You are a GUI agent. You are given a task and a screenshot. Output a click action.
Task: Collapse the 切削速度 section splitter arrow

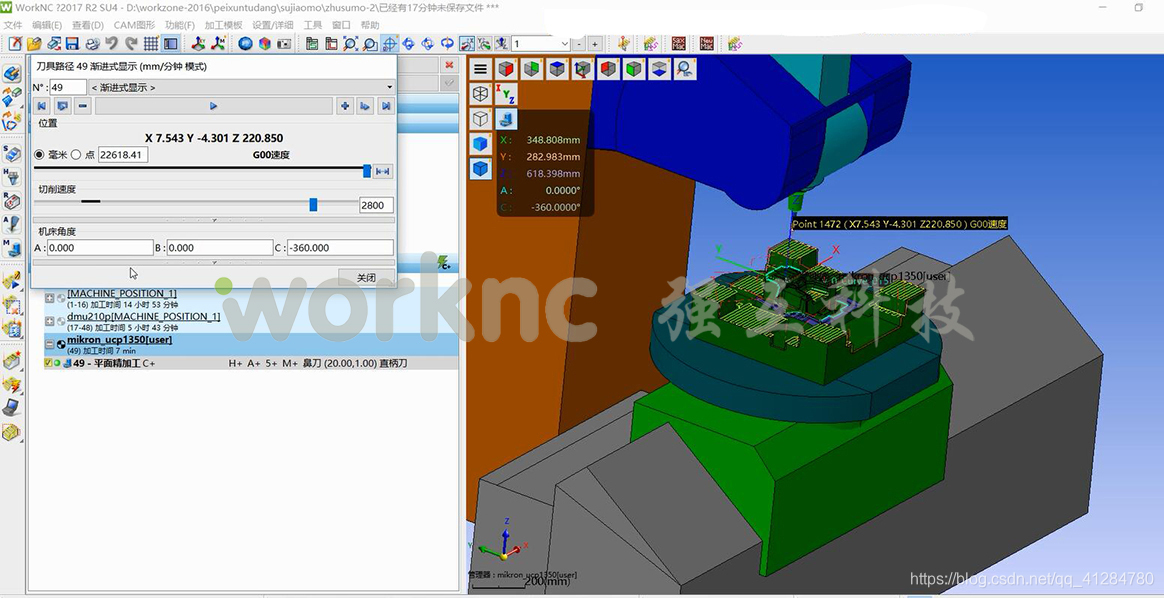coord(215,220)
